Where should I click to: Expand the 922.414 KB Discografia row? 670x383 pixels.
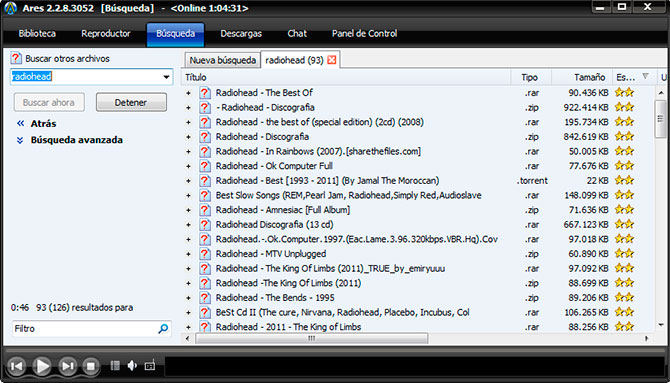[188, 108]
